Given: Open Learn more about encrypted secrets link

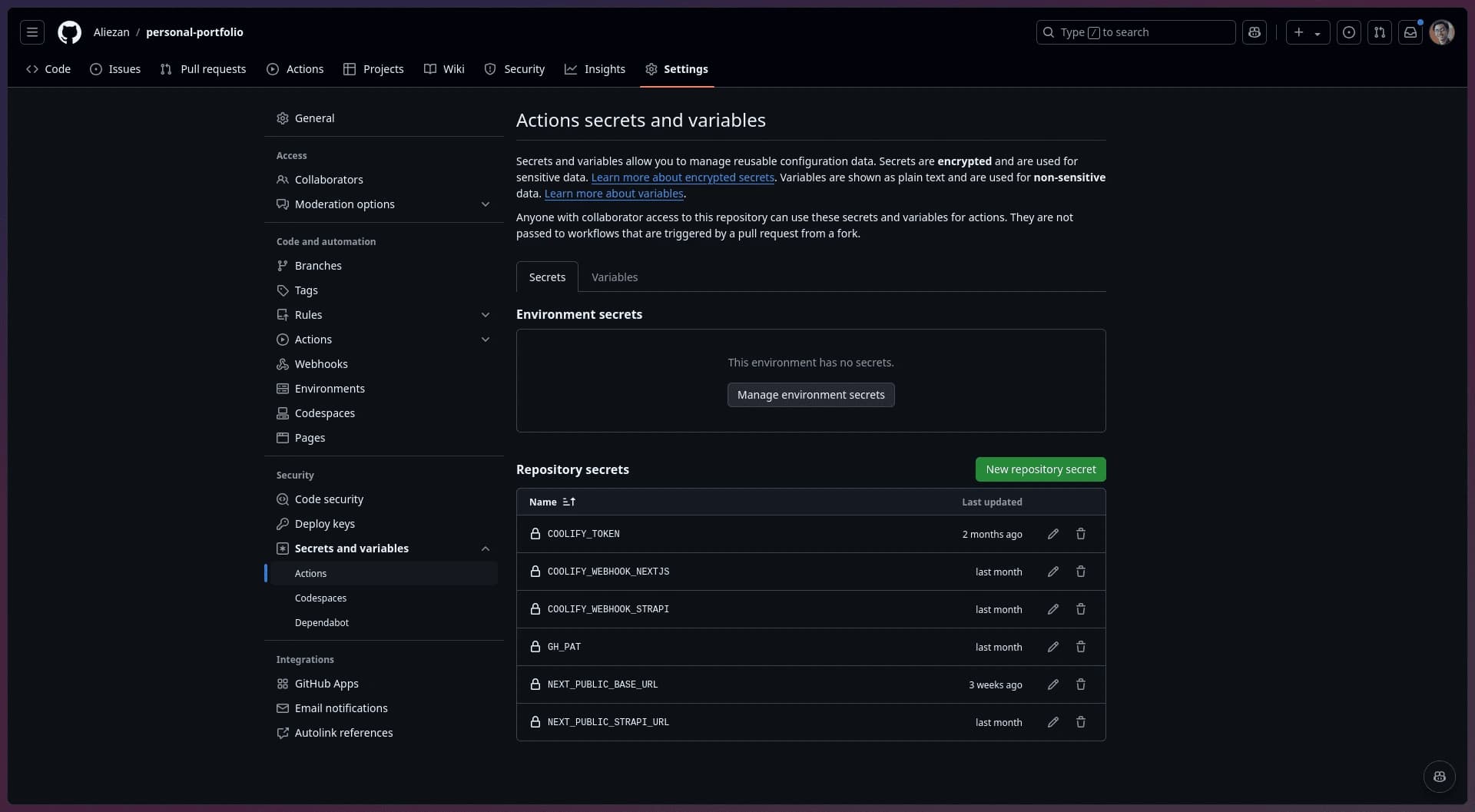Looking at the screenshot, I should [x=682, y=177].
